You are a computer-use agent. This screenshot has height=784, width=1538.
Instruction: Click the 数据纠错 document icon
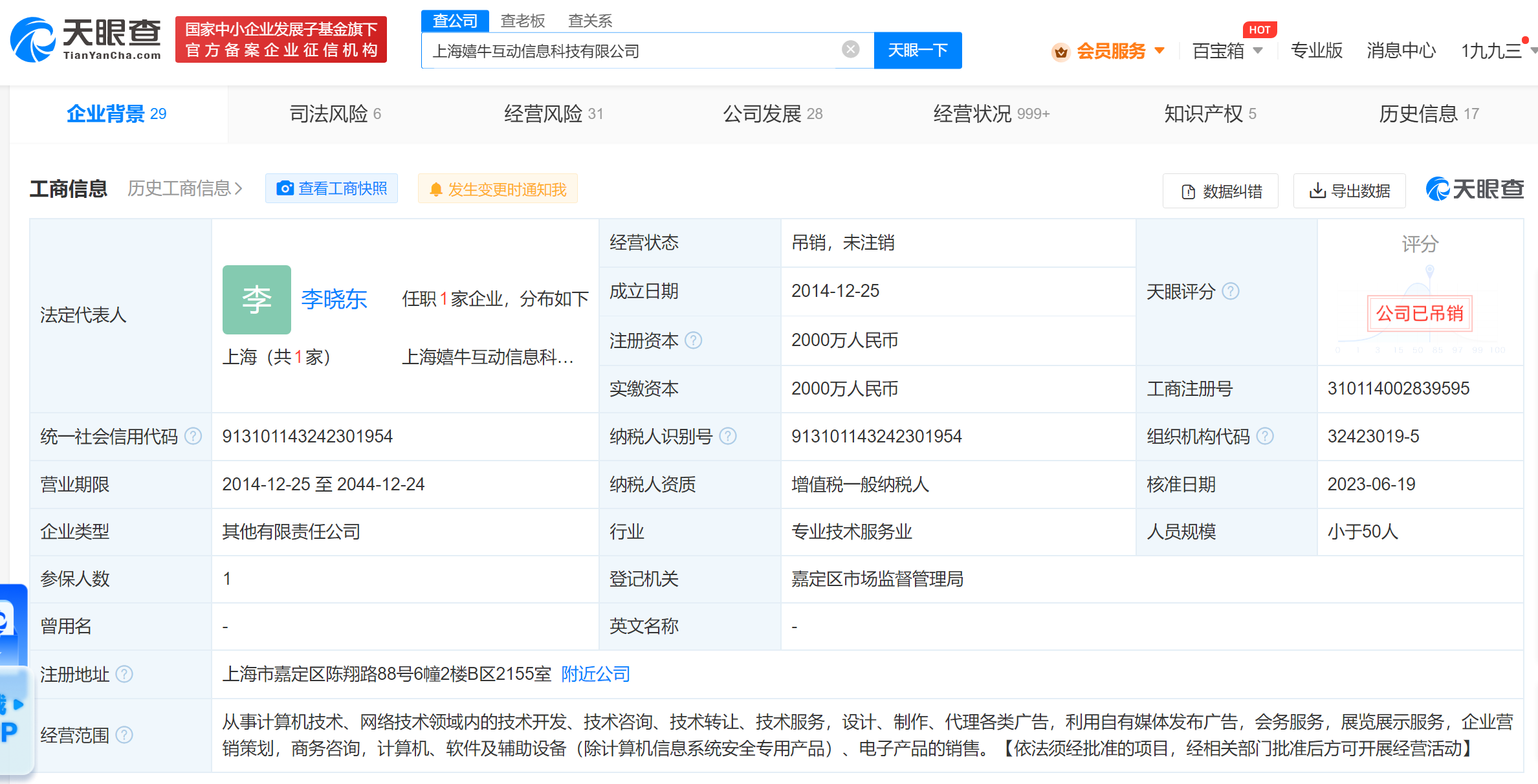point(1188,191)
